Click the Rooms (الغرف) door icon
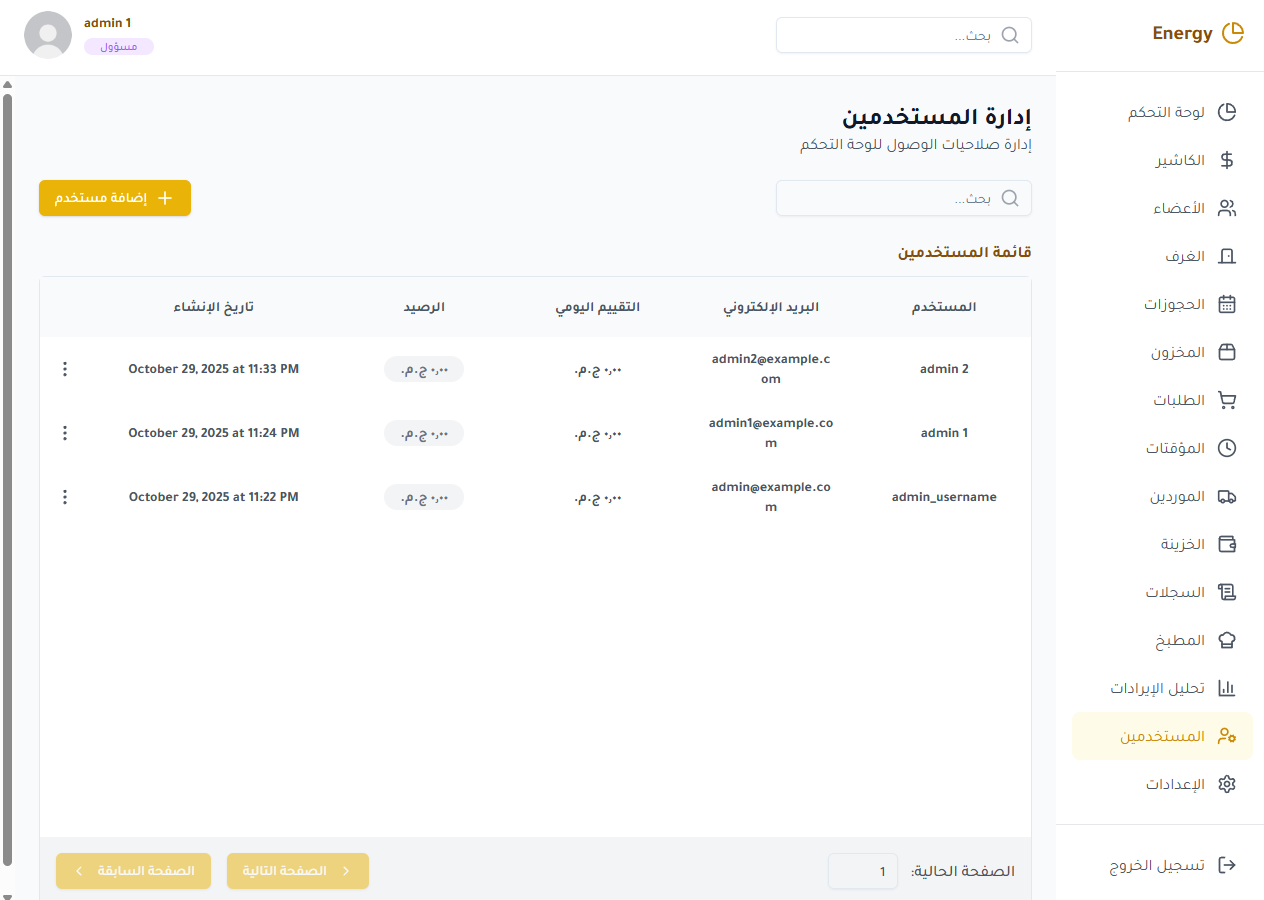The height and width of the screenshot is (900, 1264). click(x=1227, y=256)
